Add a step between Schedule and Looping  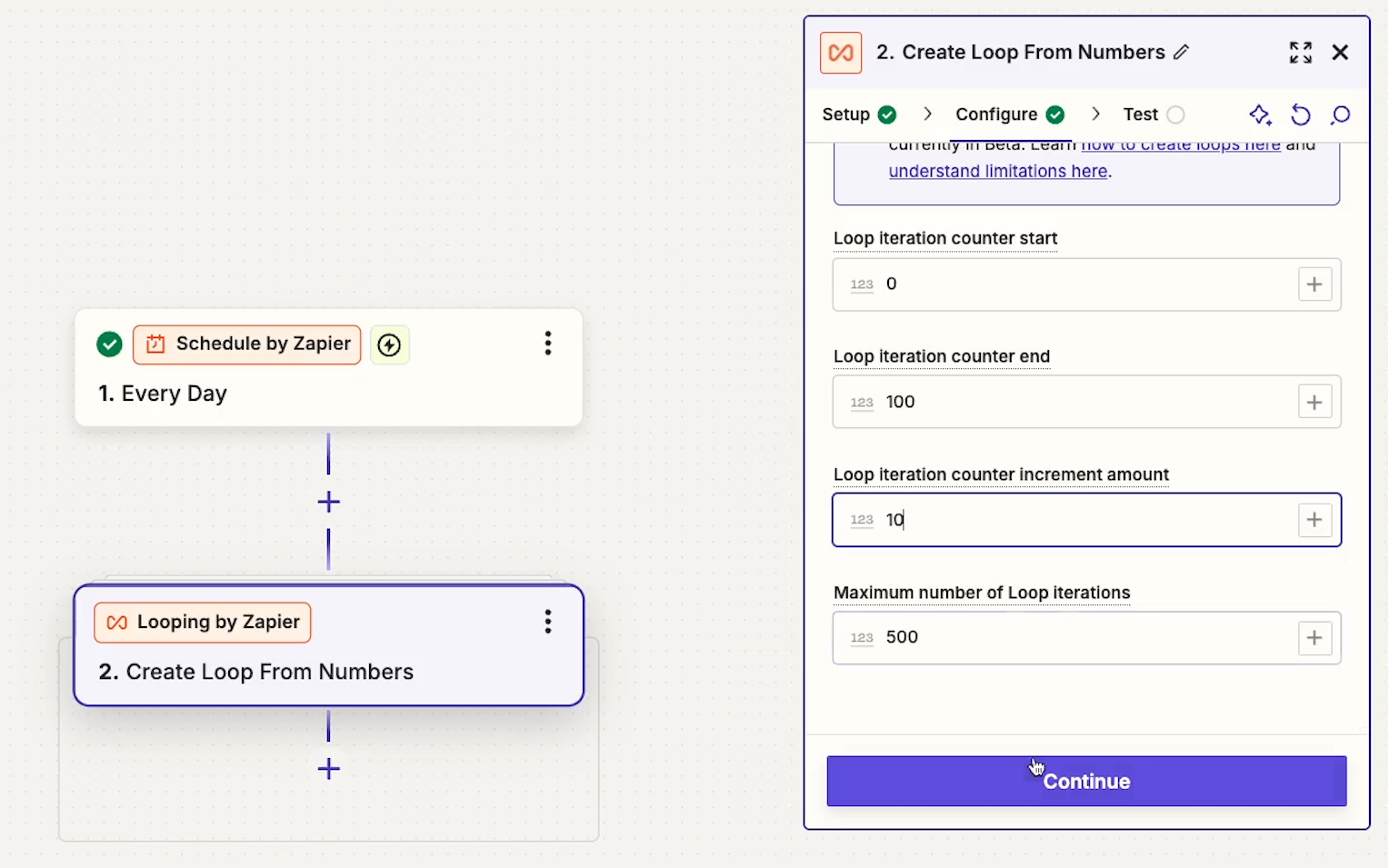pyautogui.click(x=328, y=502)
